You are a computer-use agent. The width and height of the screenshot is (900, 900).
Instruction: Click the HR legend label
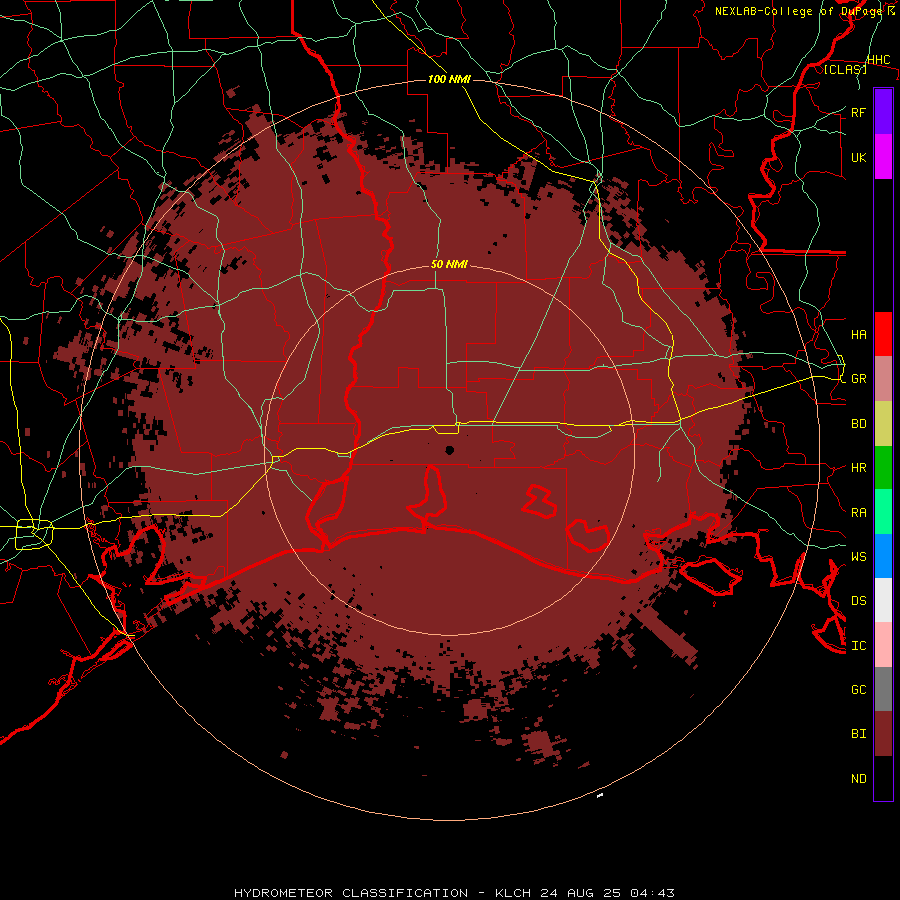[858, 468]
